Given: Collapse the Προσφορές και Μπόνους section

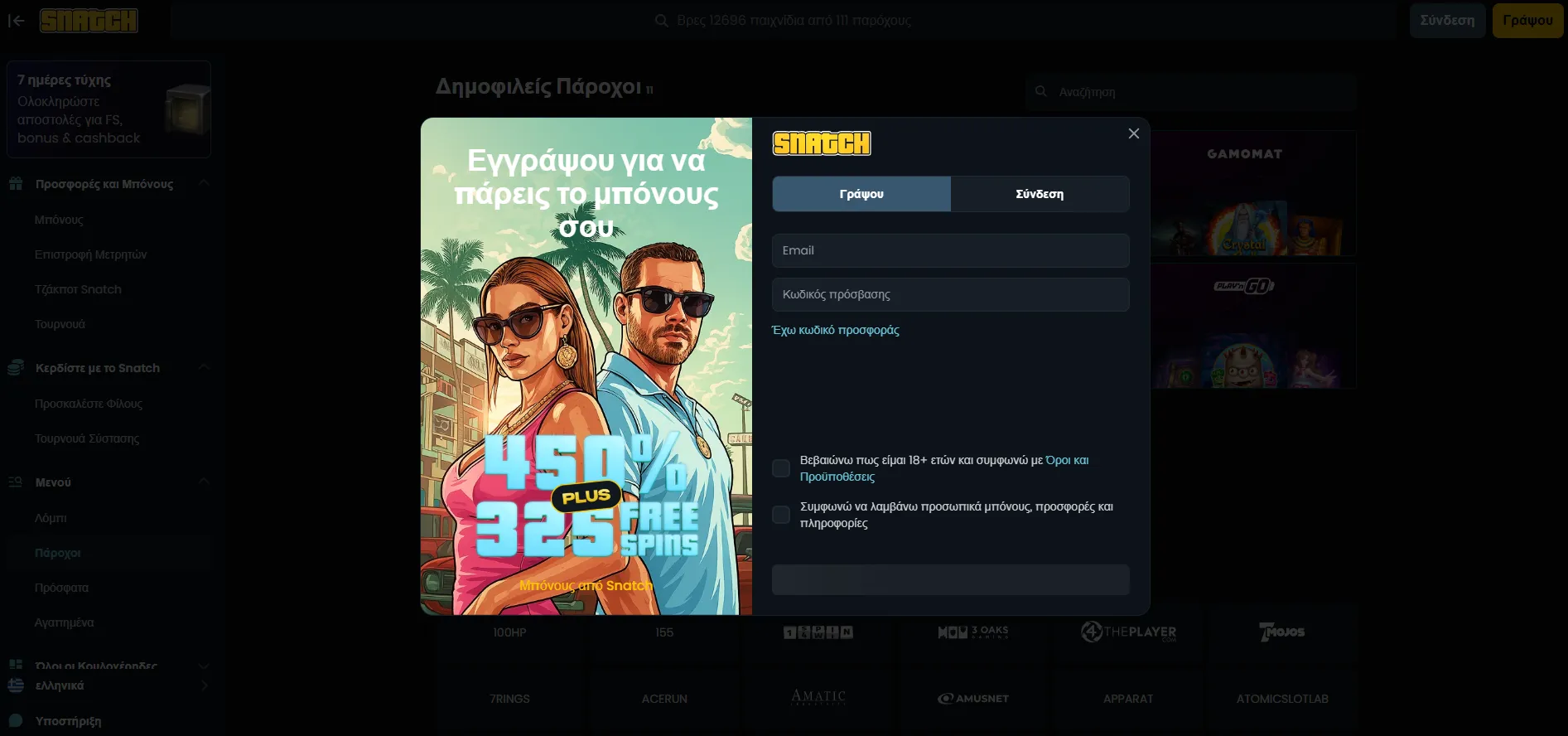Looking at the screenshot, I should point(204,182).
